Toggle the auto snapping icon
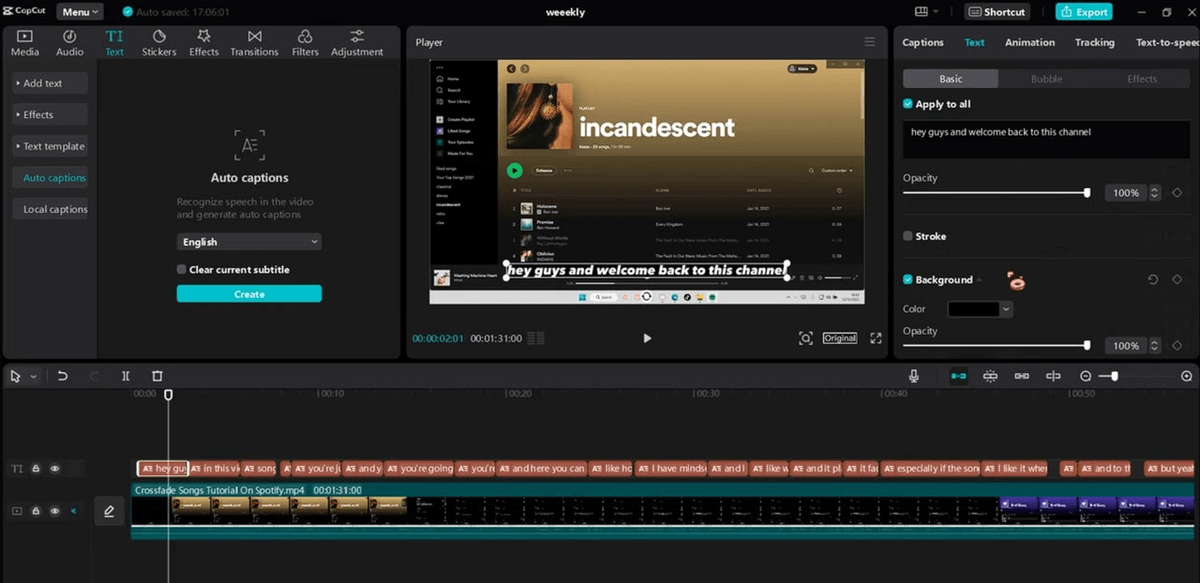 990,376
